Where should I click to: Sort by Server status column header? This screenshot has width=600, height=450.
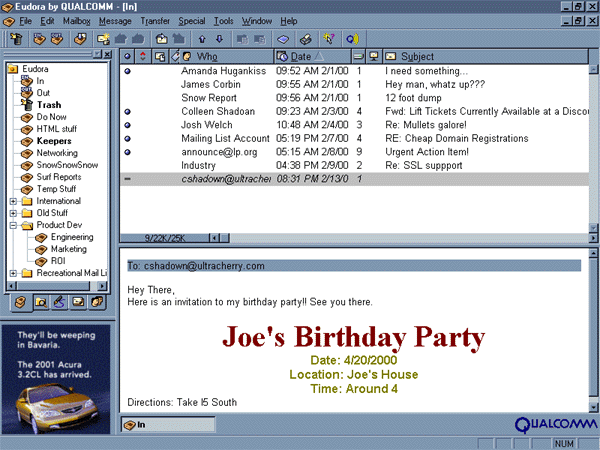pyautogui.click(x=374, y=57)
